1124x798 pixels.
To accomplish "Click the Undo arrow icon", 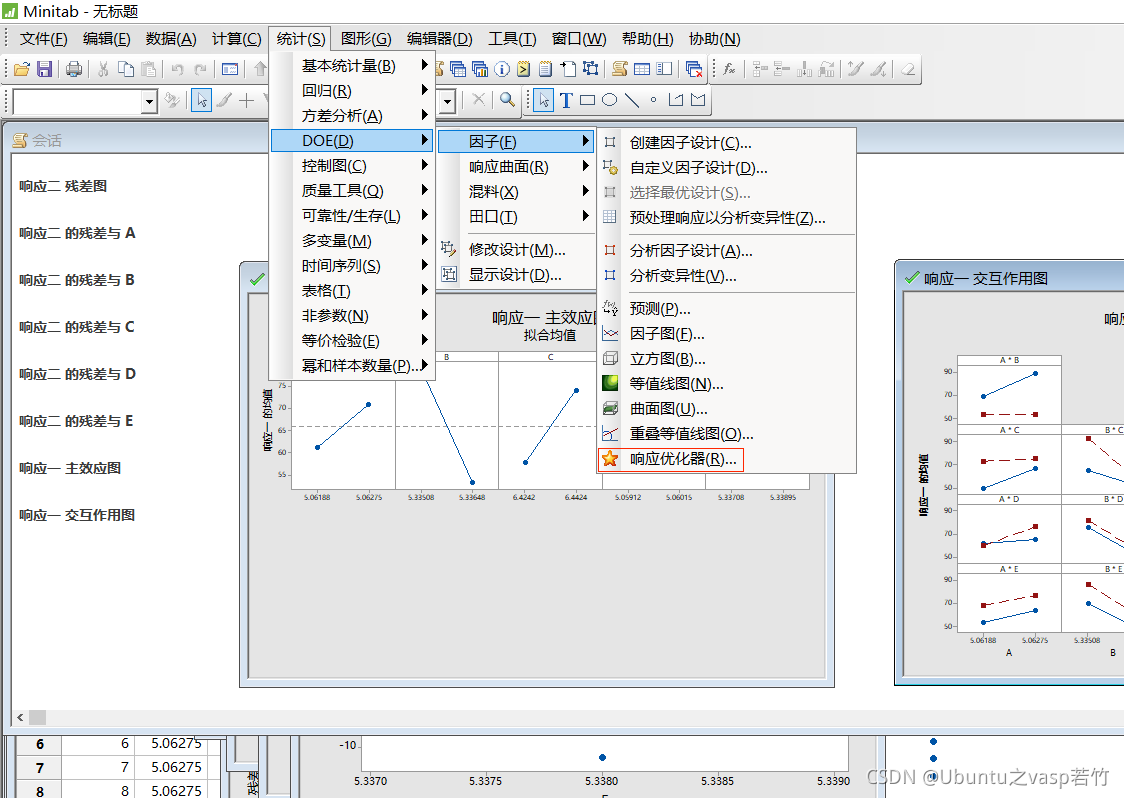I will pos(178,69).
